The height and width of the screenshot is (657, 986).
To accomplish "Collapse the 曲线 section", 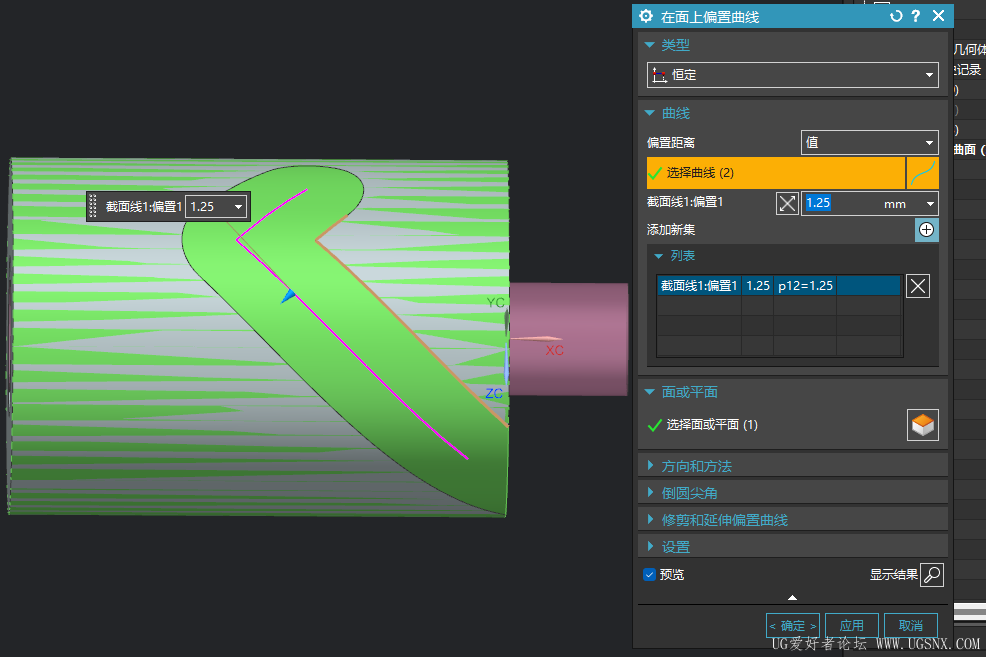I will pyautogui.click(x=650, y=113).
